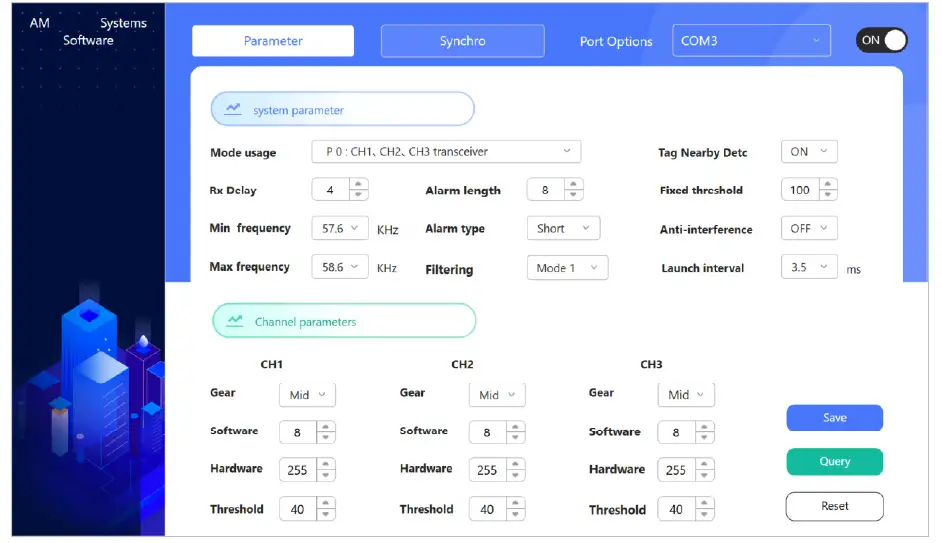Click the system parameter chart icon
The image size is (942, 543).
(x=232, y=109)
